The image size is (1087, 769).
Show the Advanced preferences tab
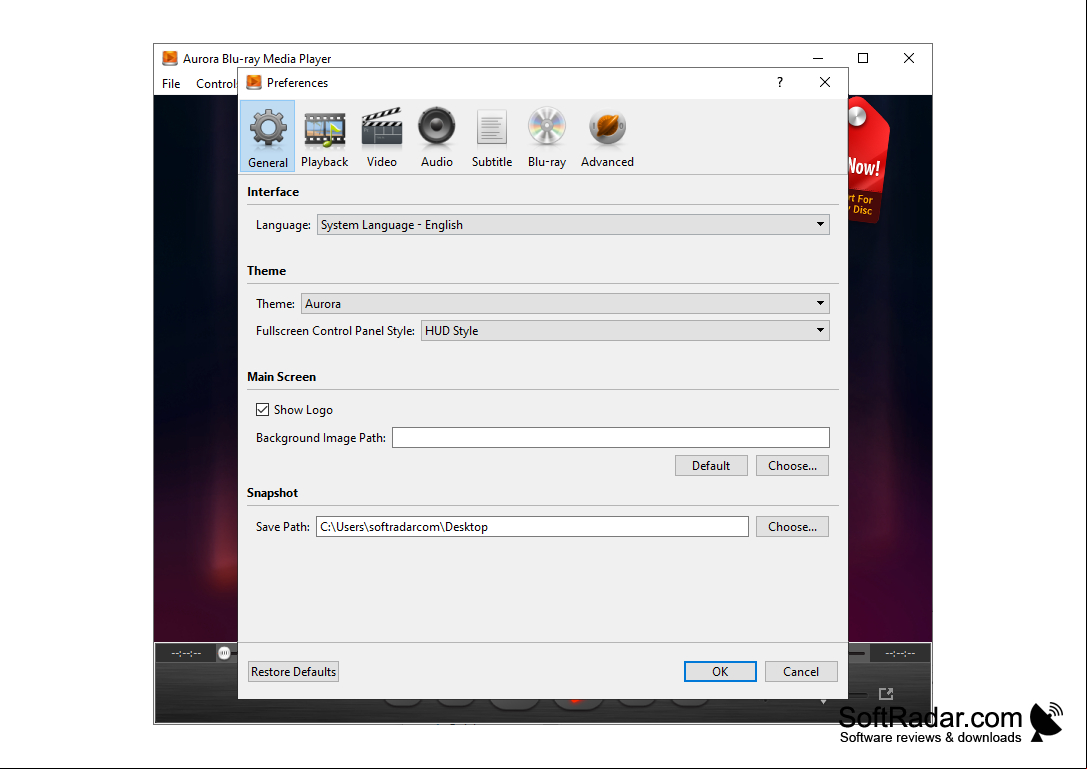coord(607,136)
